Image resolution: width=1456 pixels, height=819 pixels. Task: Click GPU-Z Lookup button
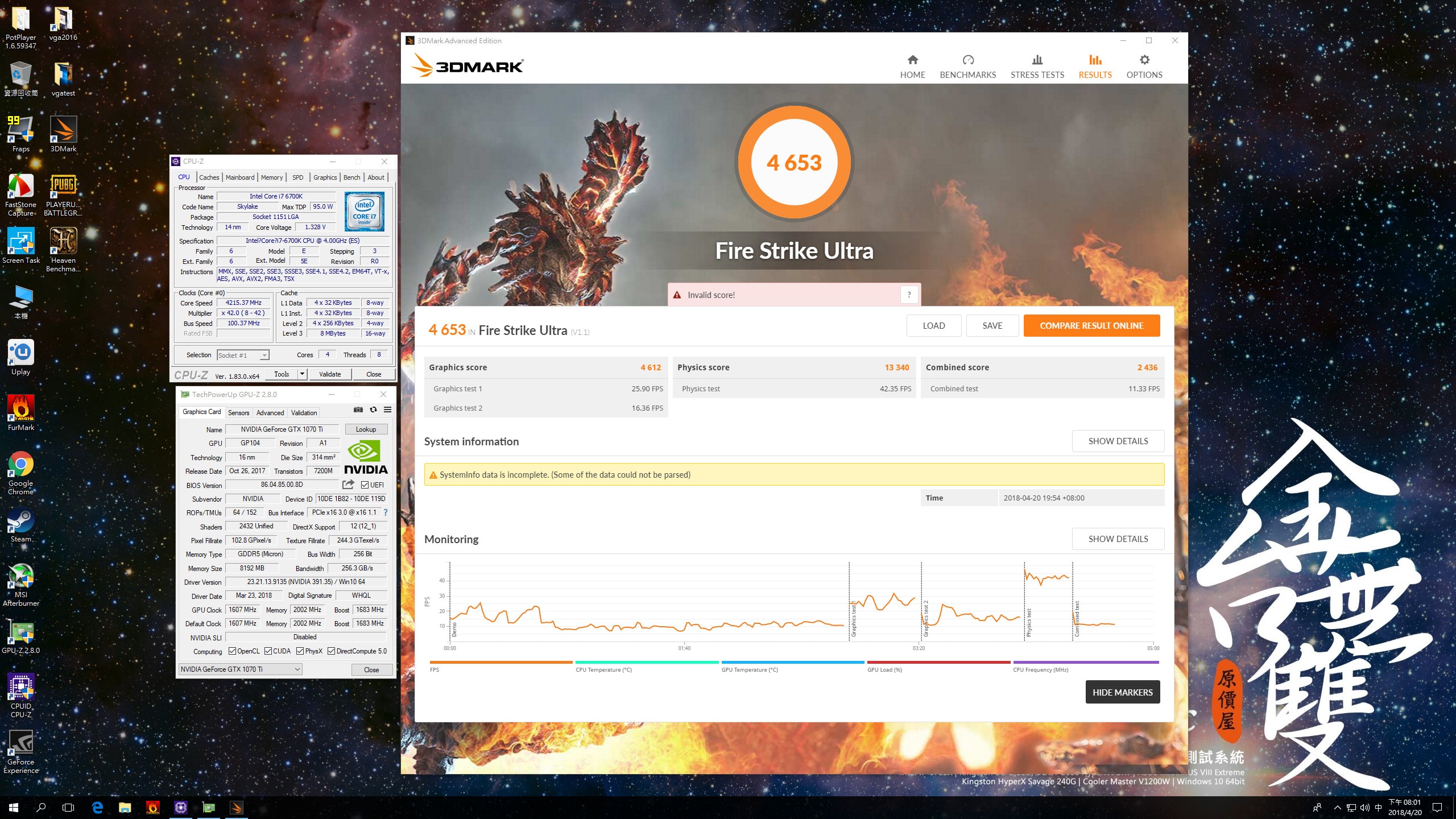366,429
